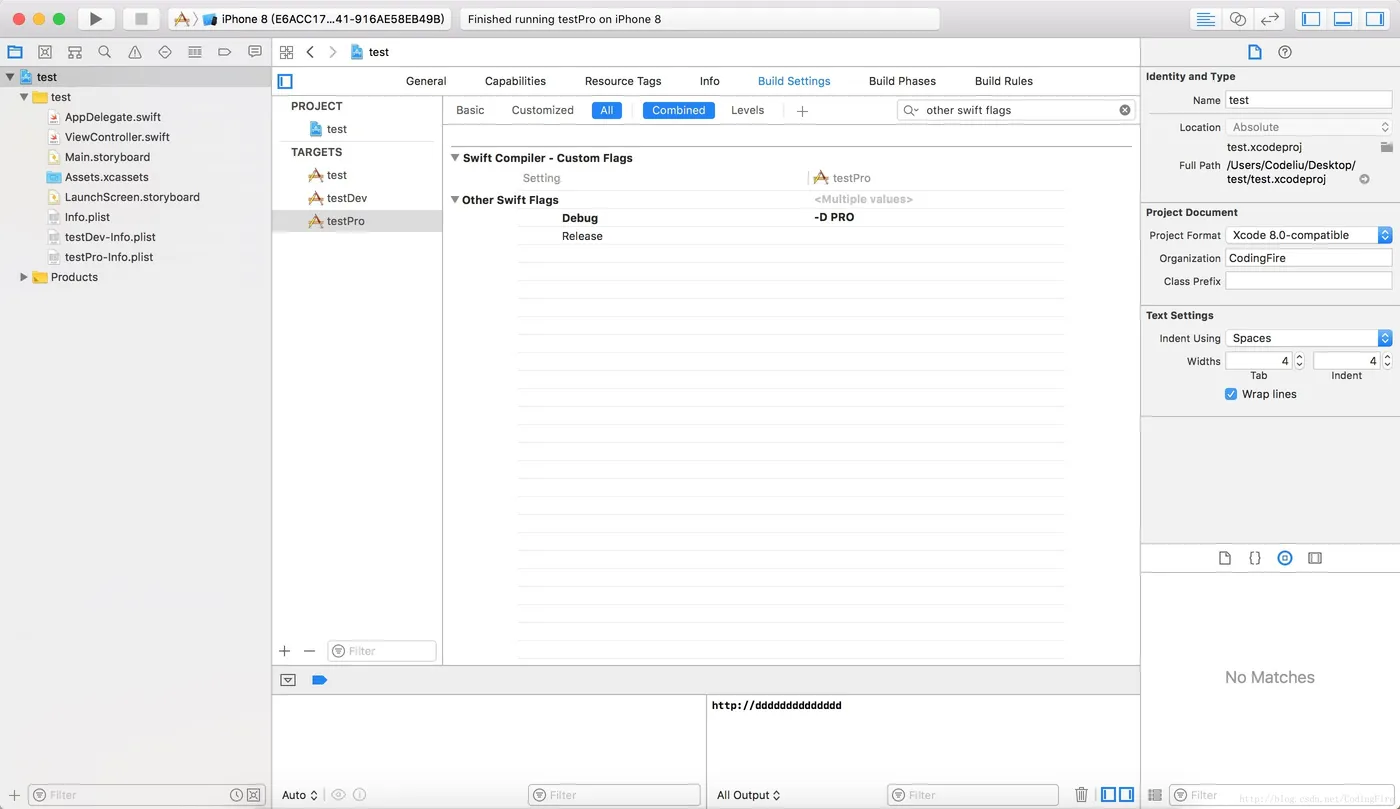Viewport: 1400px width, 809px height.
Task: Toggle the navigator pane visibility
Action: click(1311, 19)
